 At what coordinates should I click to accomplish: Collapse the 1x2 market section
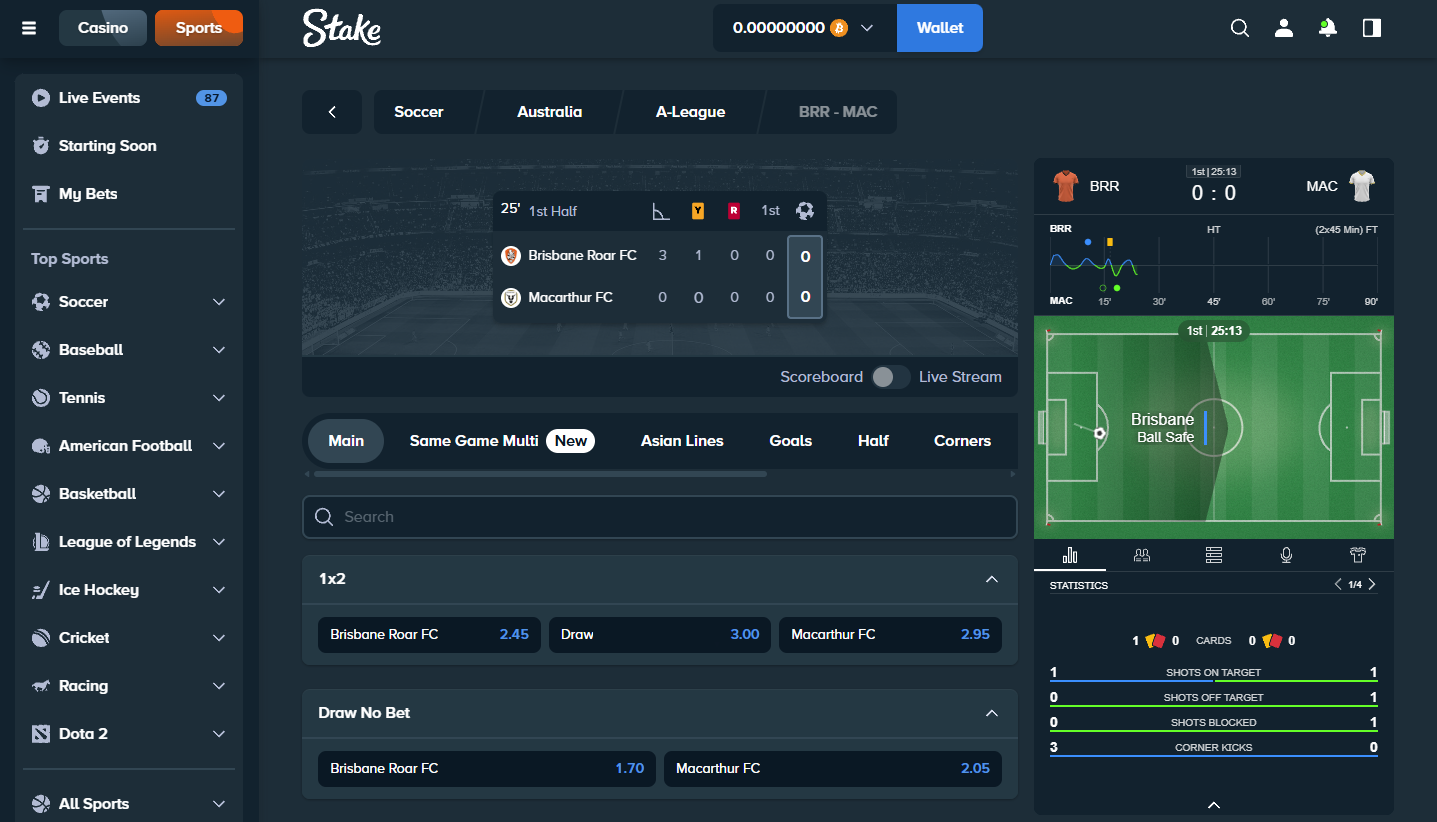(992, 579)
